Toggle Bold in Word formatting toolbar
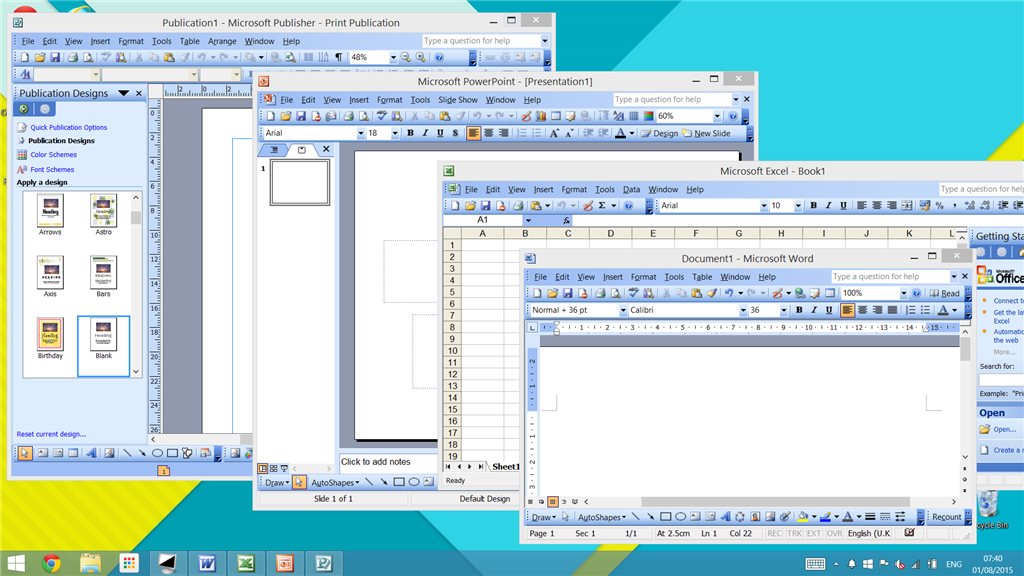Image resolution: width=1024 pixels, height=576 pixels. [x=799, y=310]
